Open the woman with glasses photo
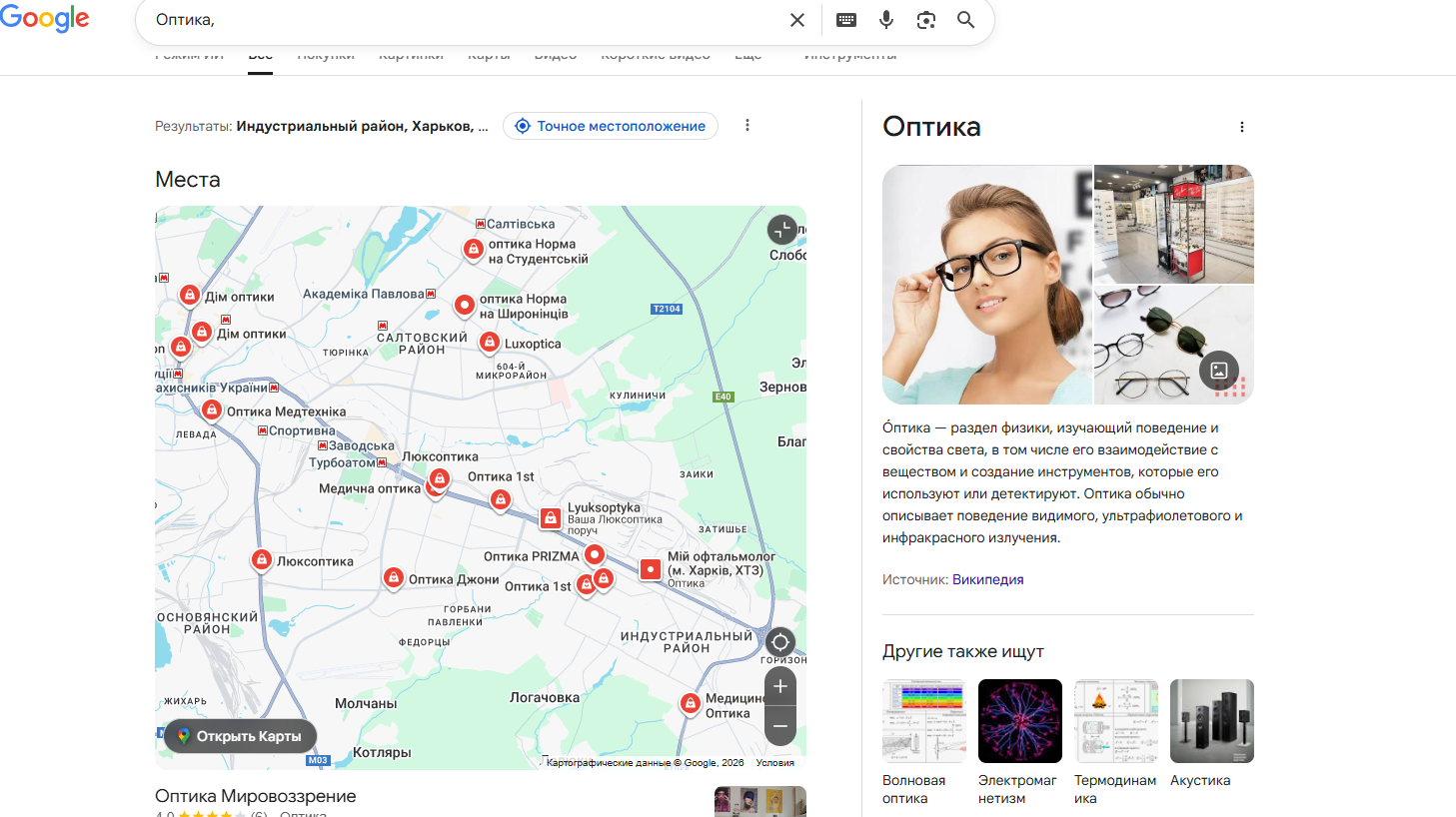The image size is (1456, 817). [987, 285]
